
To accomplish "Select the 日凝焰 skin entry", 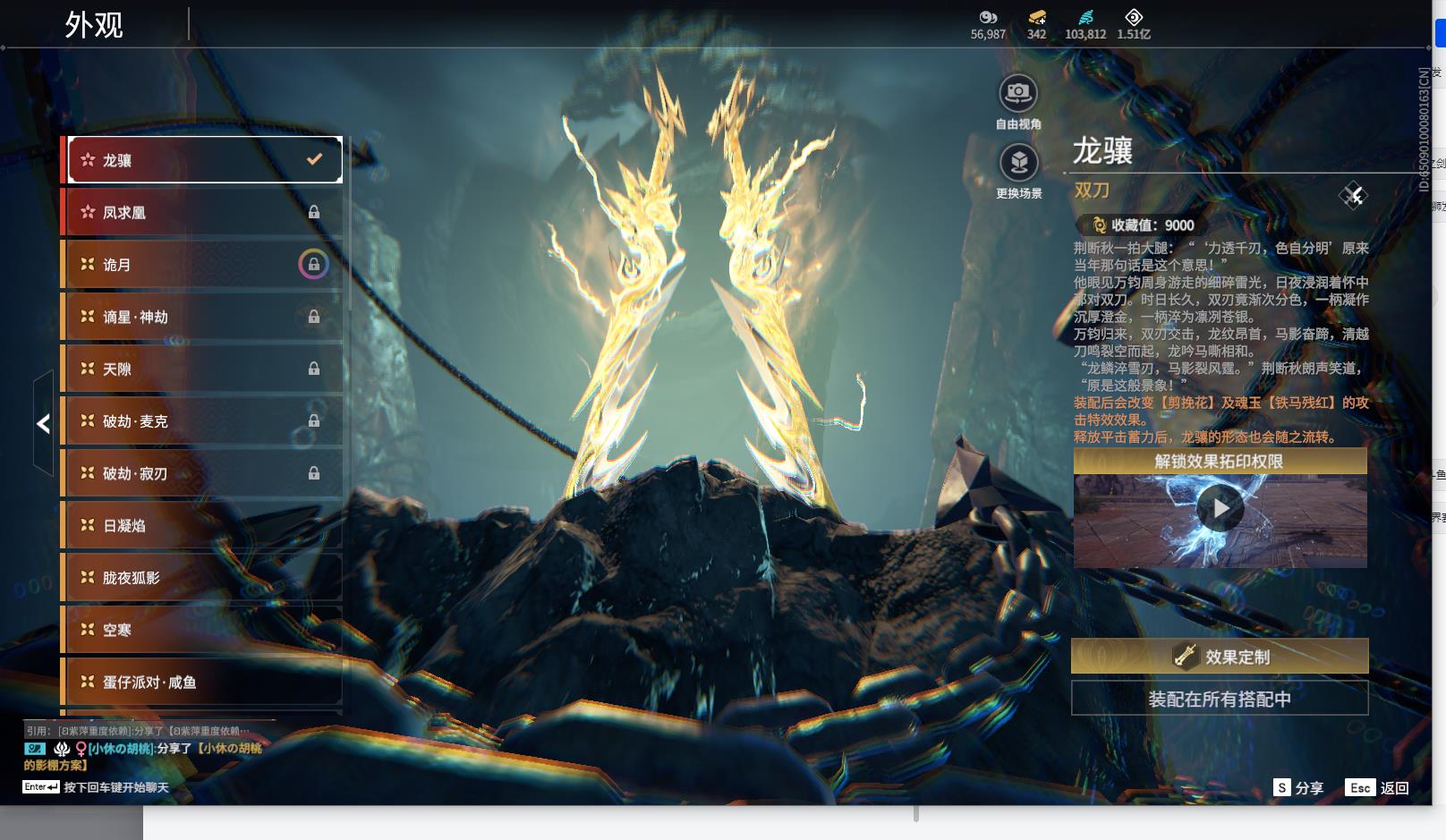I will coord(201,526).
